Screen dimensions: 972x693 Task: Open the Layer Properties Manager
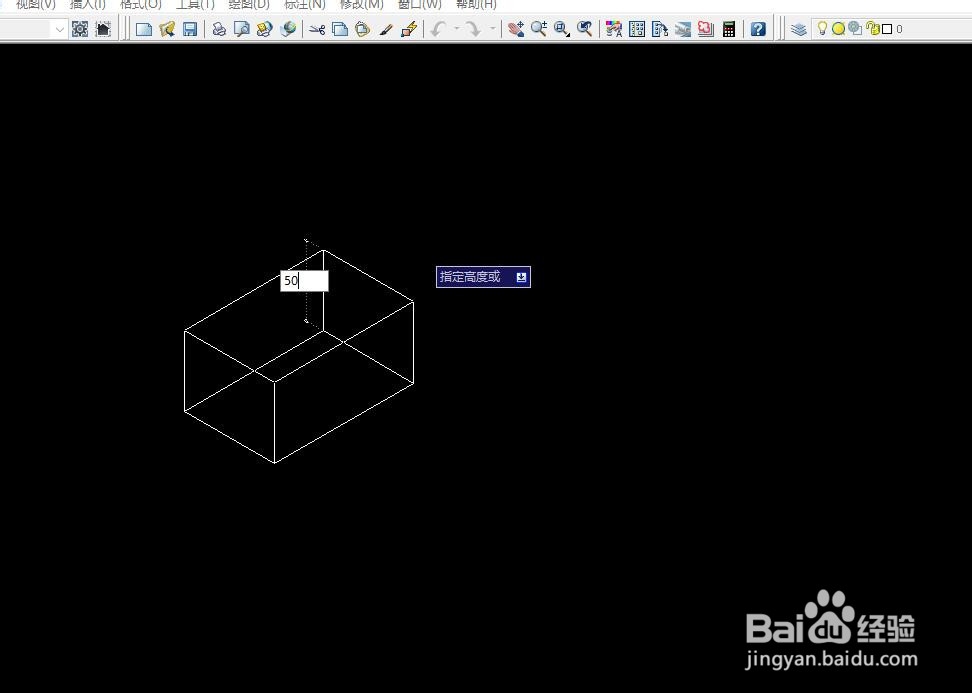coord(799,29)
